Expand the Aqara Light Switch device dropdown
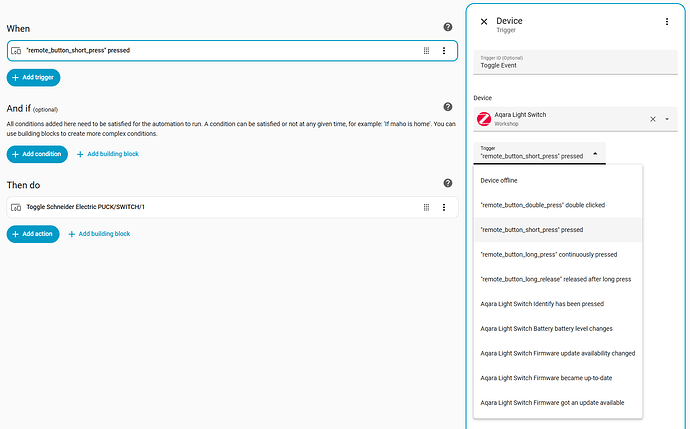The width and height of the screenshot is (690, 429). pyautogui.click(x=667, y=119)
